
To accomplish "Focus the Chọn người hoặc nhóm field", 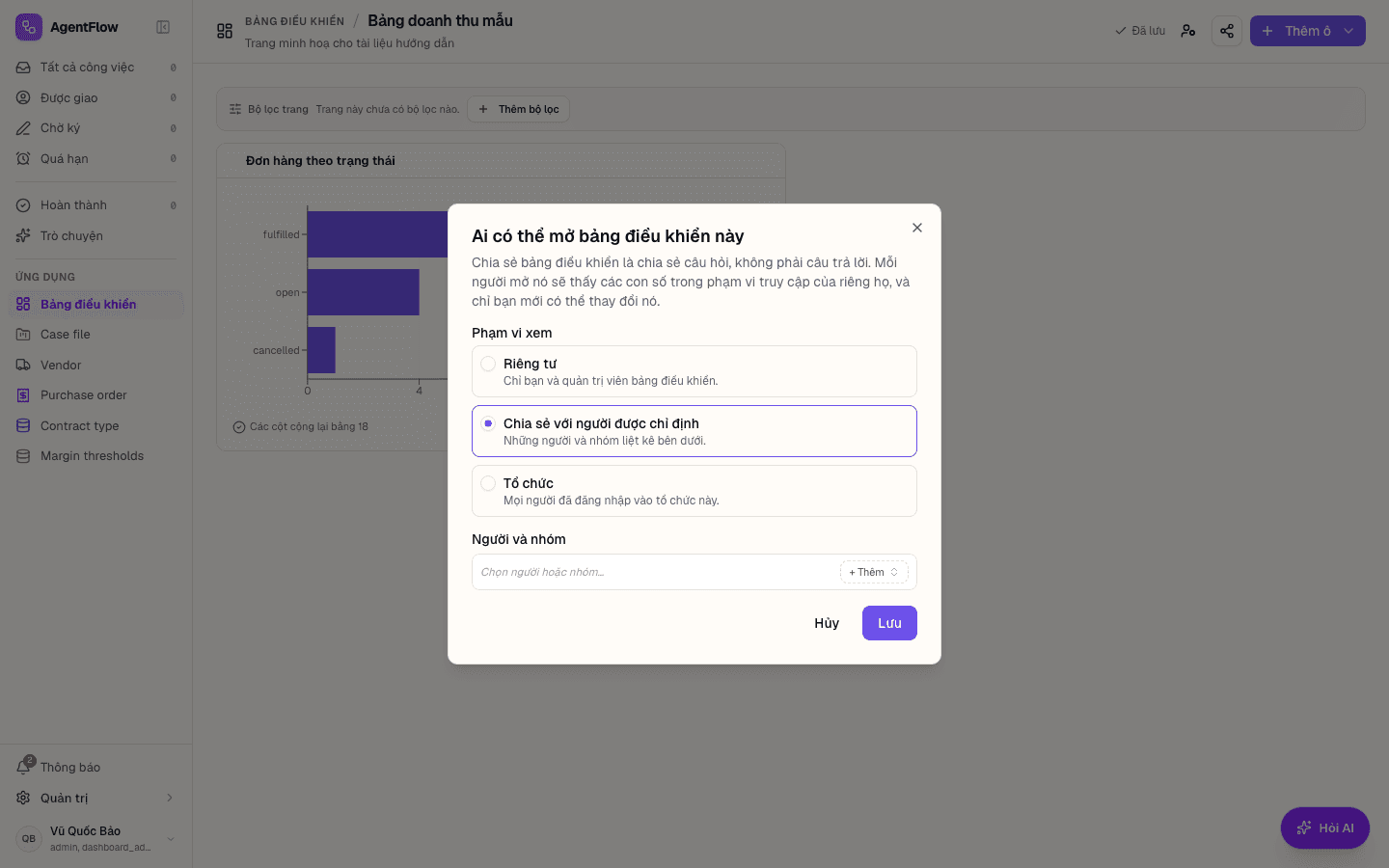I will click(656, 572).
